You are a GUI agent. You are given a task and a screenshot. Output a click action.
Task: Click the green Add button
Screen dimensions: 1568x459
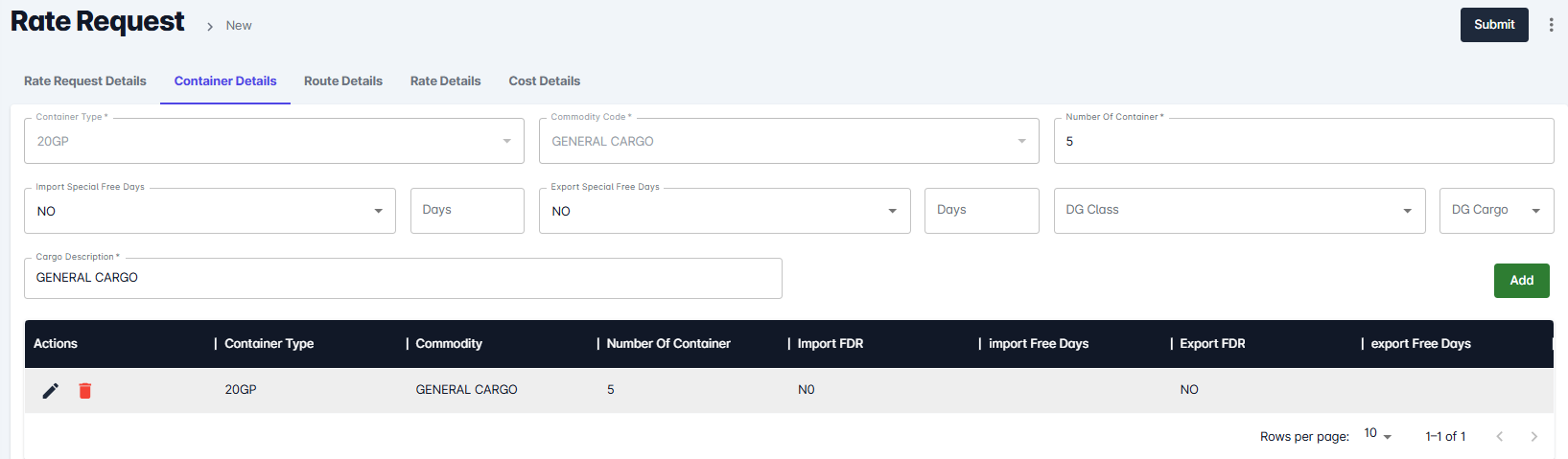tap(1522, 281)
